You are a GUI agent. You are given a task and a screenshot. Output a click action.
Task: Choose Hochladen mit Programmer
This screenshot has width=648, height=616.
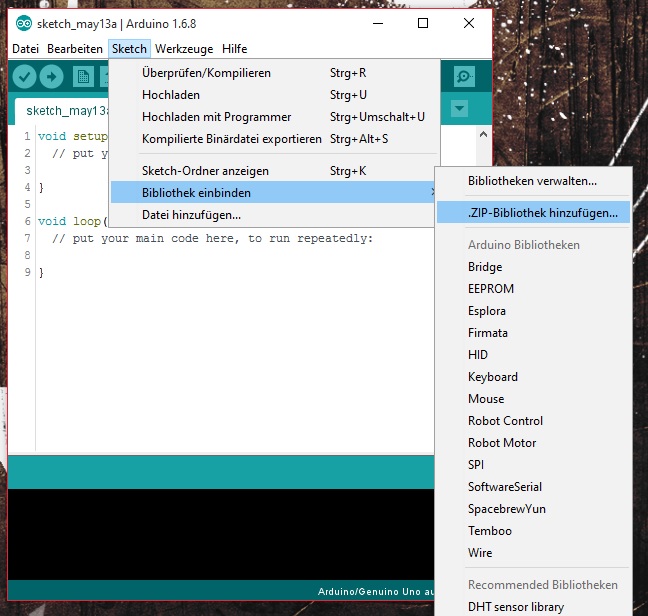click(274, 117)
